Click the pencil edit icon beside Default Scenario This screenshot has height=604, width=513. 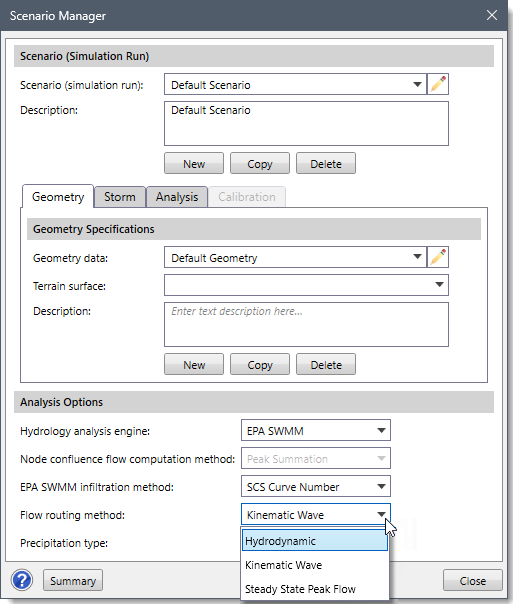click(438, 84)
